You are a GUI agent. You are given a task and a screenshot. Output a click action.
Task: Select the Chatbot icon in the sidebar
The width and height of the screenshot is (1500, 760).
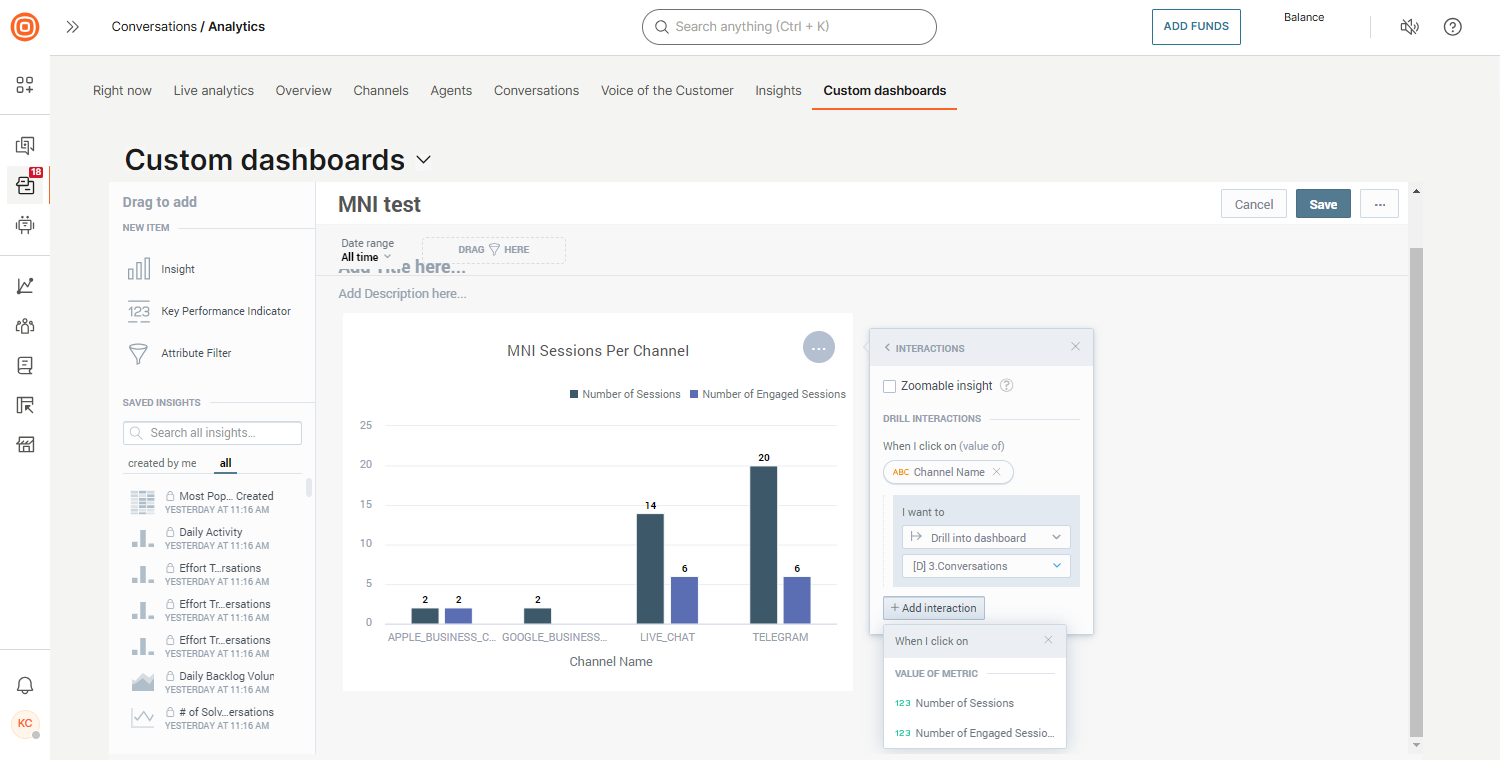point(25,226)
